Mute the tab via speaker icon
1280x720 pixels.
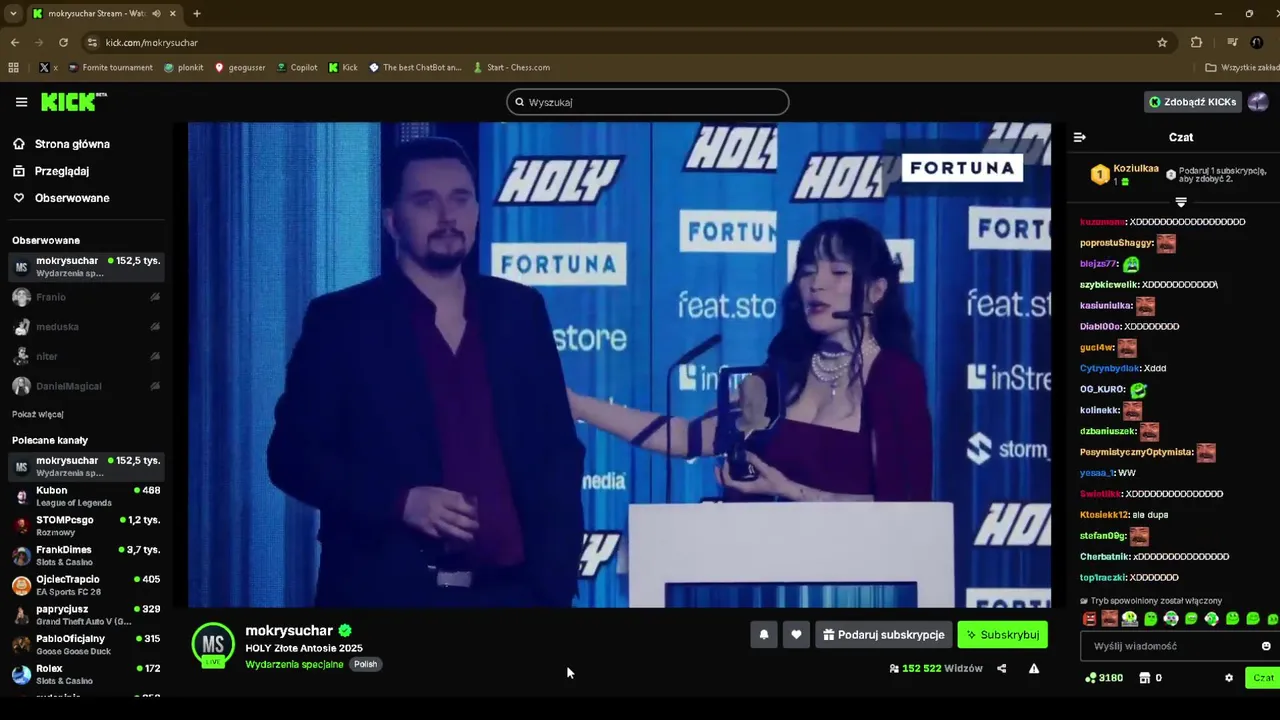[x=156, y=14]
